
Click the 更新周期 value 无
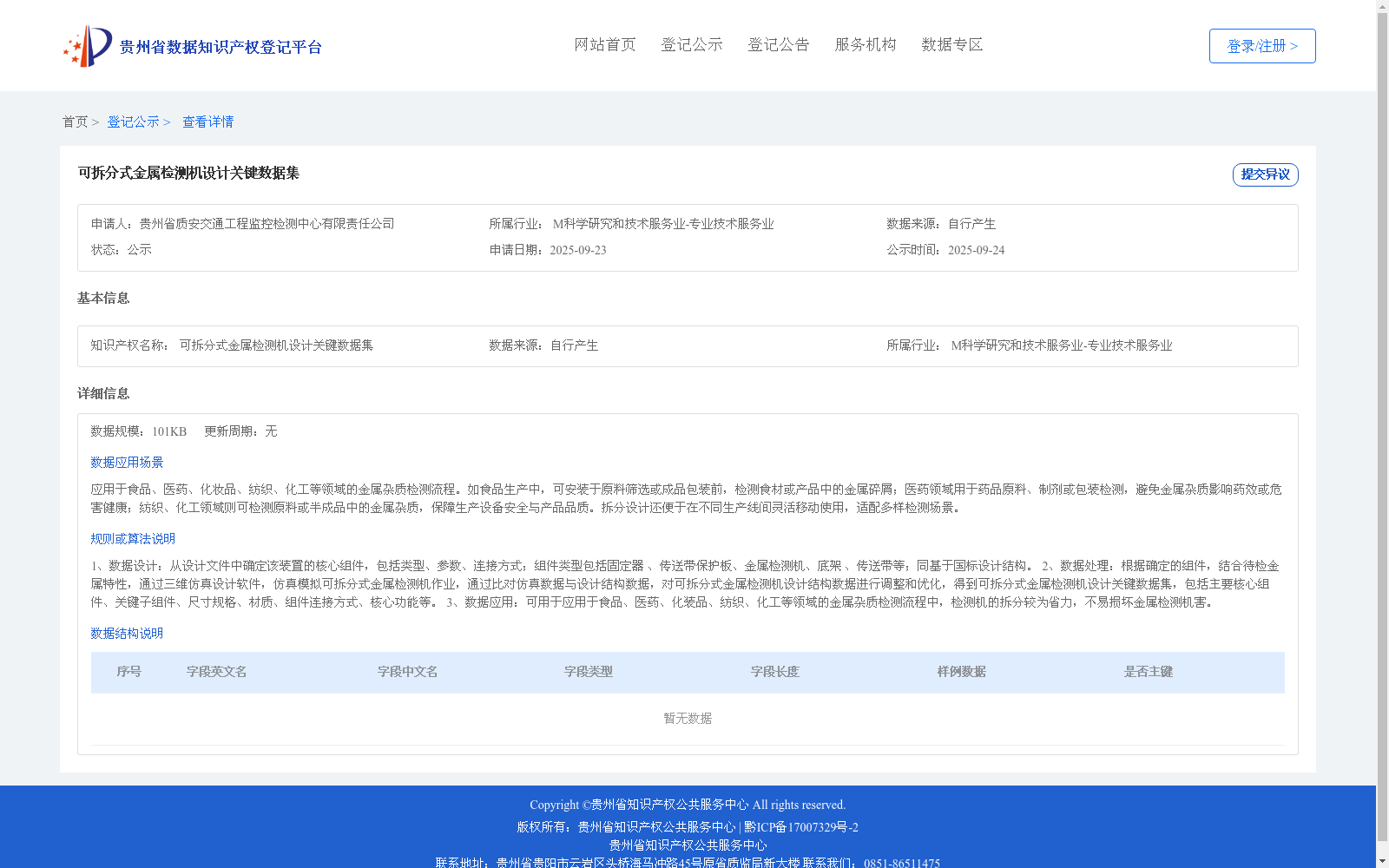tap(271, 431)
